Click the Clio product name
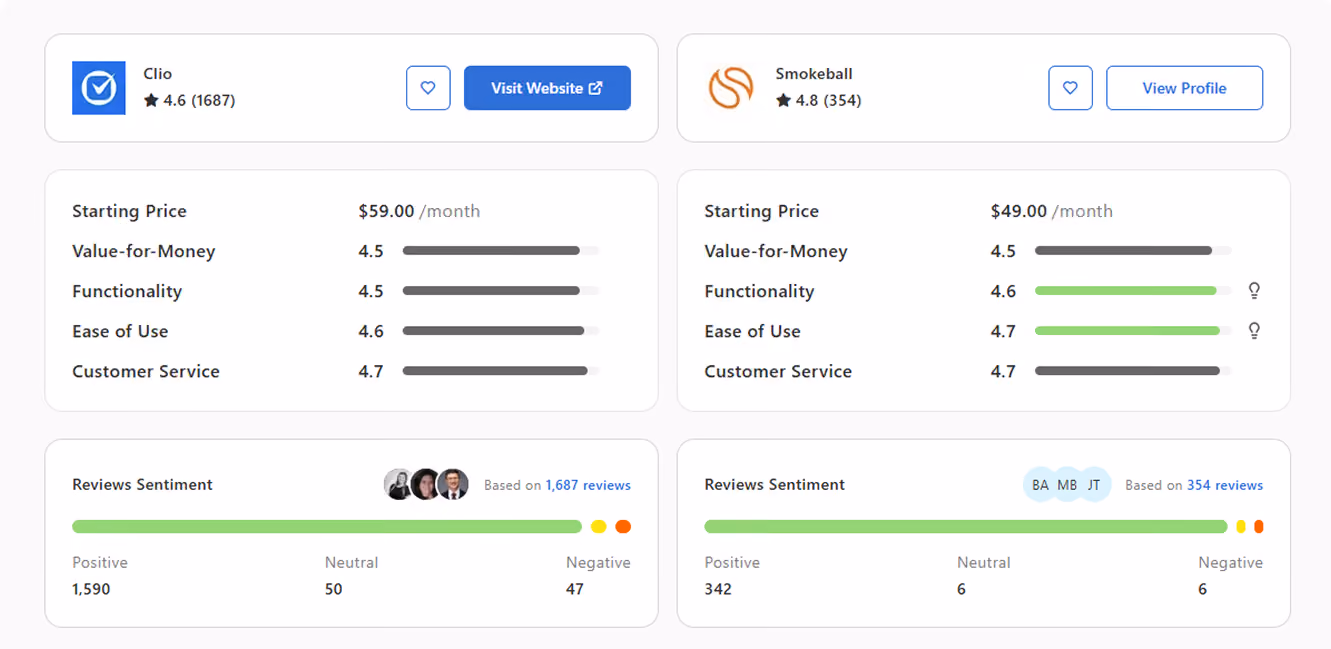This screenshot has height=649, width=1331. click(x=158, y=74)
